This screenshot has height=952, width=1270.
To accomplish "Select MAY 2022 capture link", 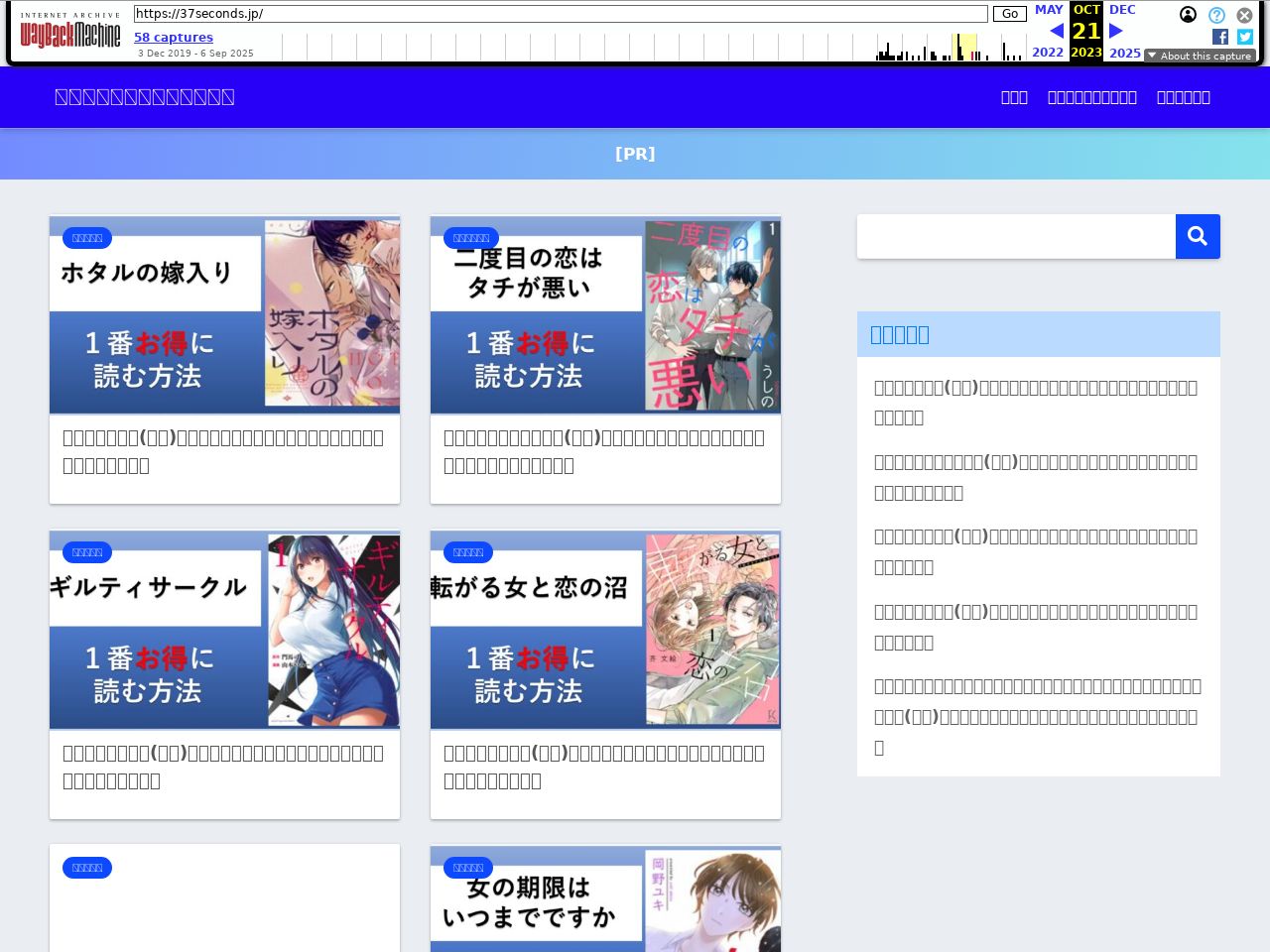I will [x=1048, y=10].
